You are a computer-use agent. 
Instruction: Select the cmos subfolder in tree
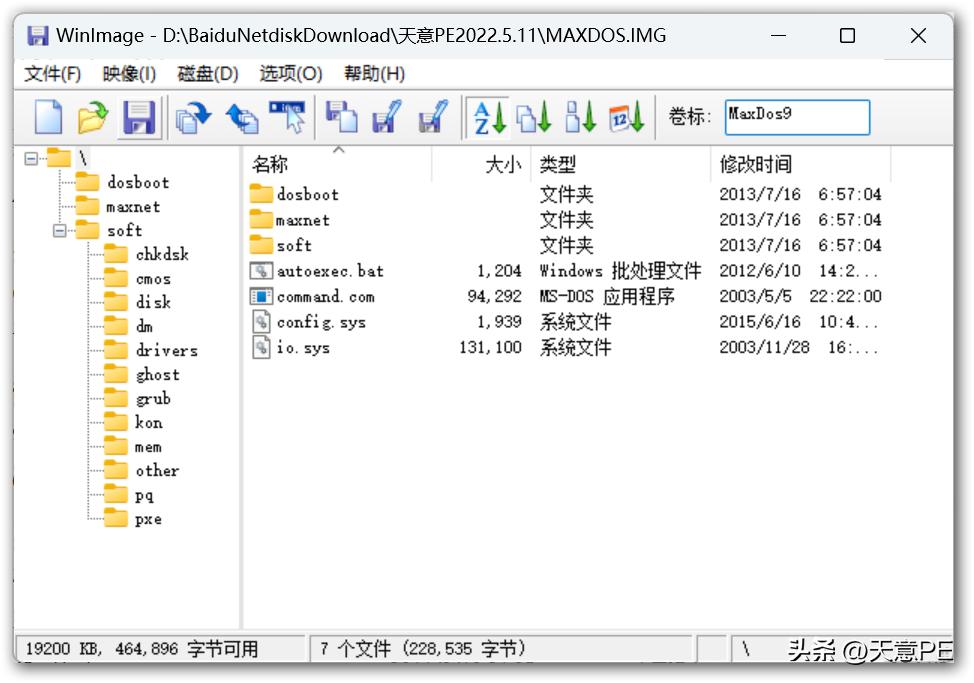[x=153, y=279]
